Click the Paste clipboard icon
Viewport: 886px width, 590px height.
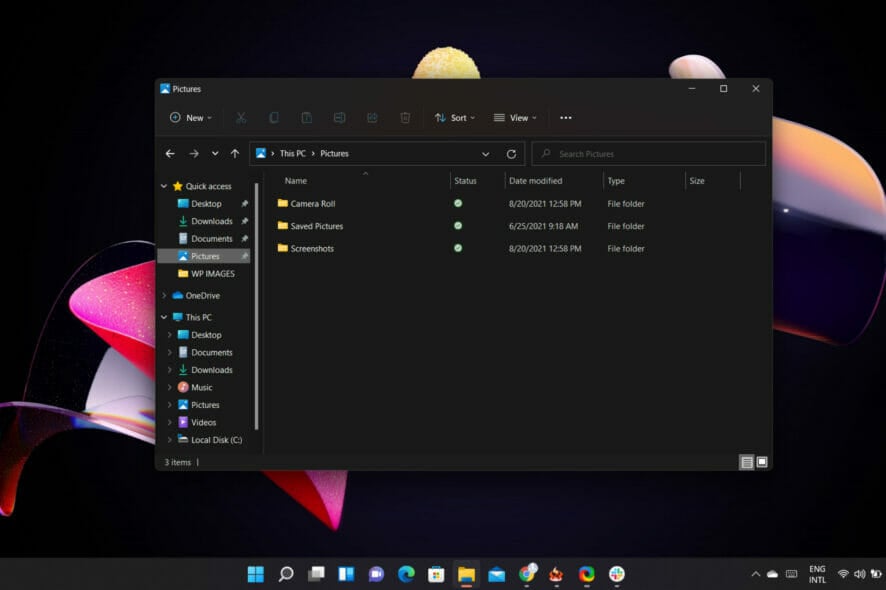coord(306,118)
